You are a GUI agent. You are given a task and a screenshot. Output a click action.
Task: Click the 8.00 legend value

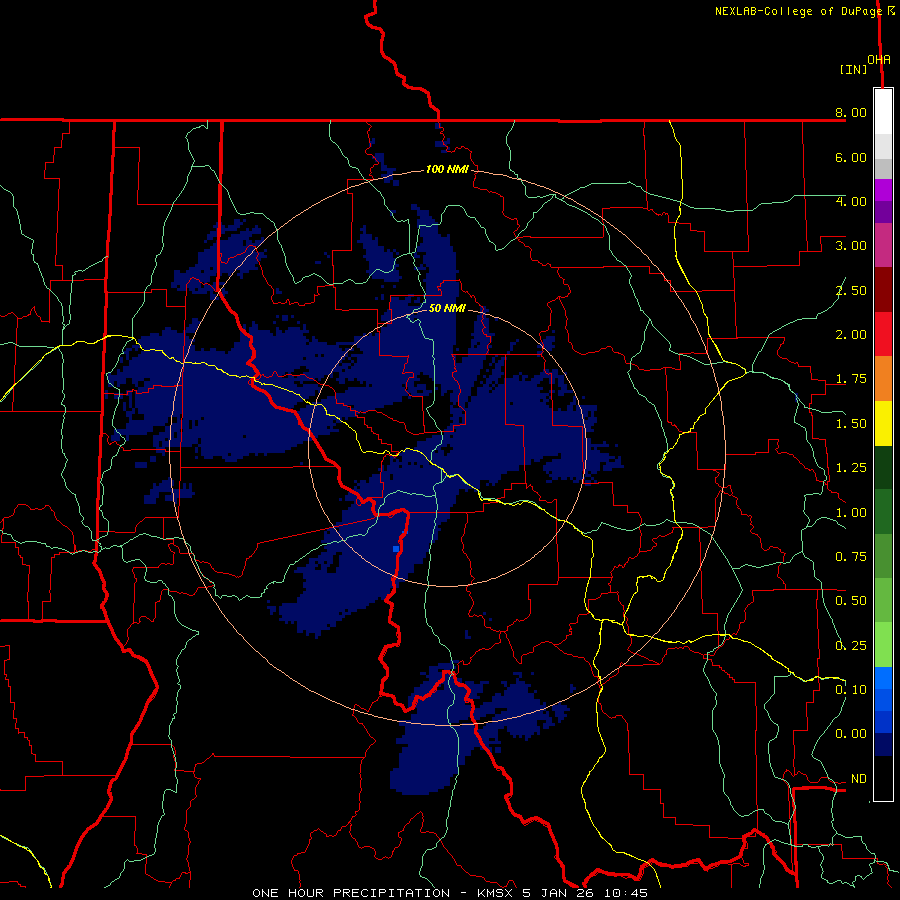click(851, 112)
